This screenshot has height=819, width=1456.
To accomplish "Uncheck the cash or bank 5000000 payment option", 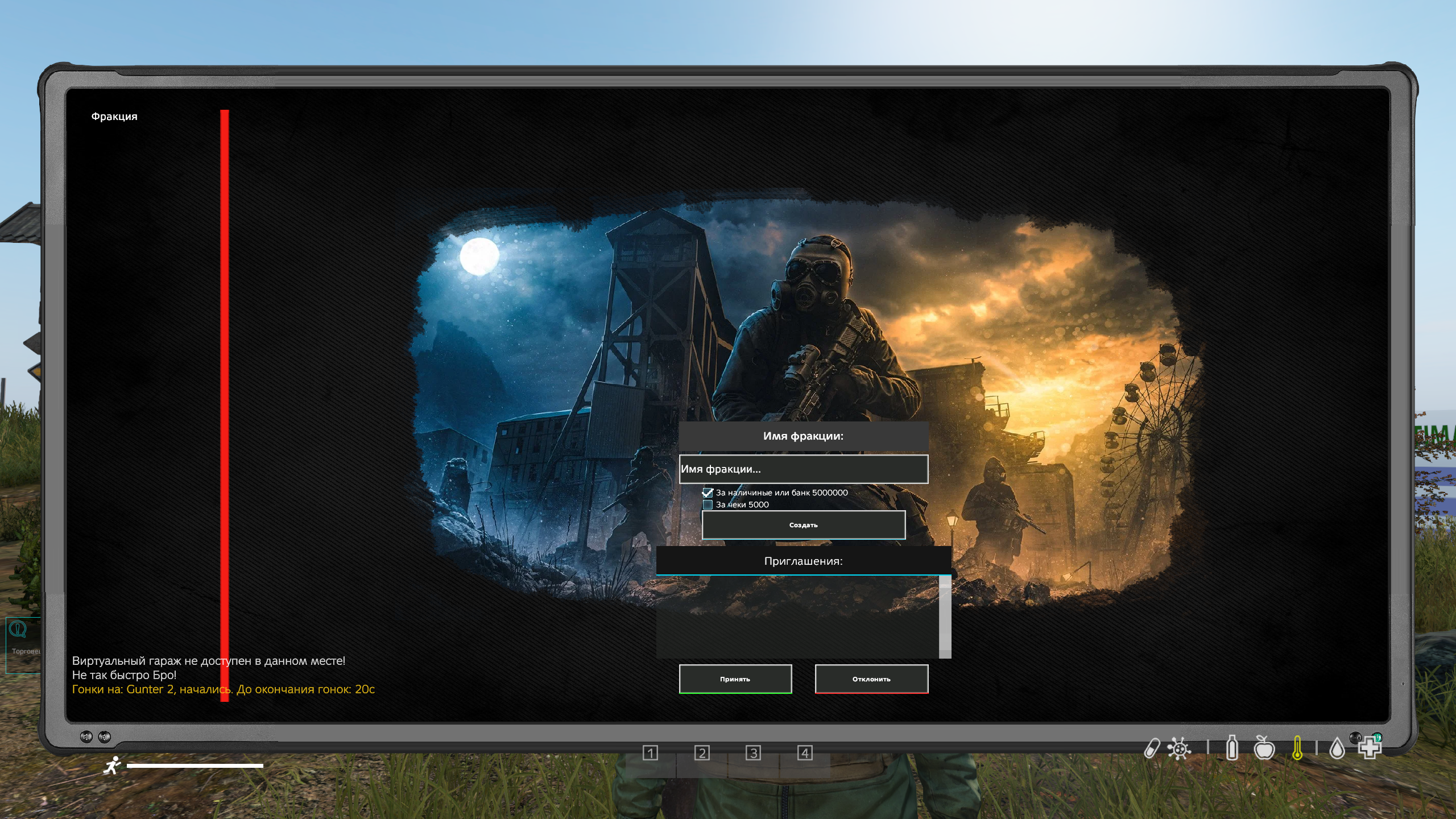I will click(708, 493).
